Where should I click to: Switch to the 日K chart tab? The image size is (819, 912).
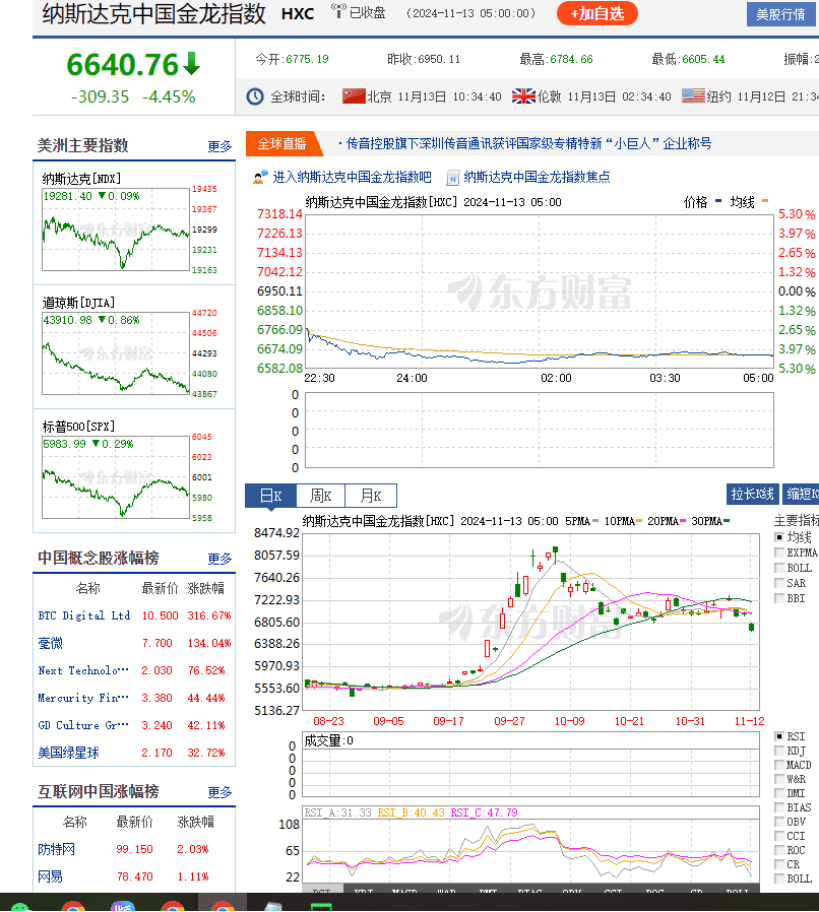coord(270,496)
